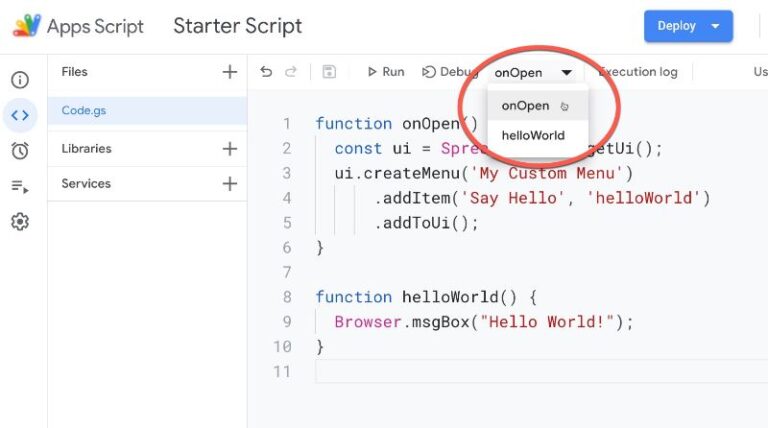Screen dimensions: 768x428
Task: Open the Executions list icon
Action: [20, 187]
